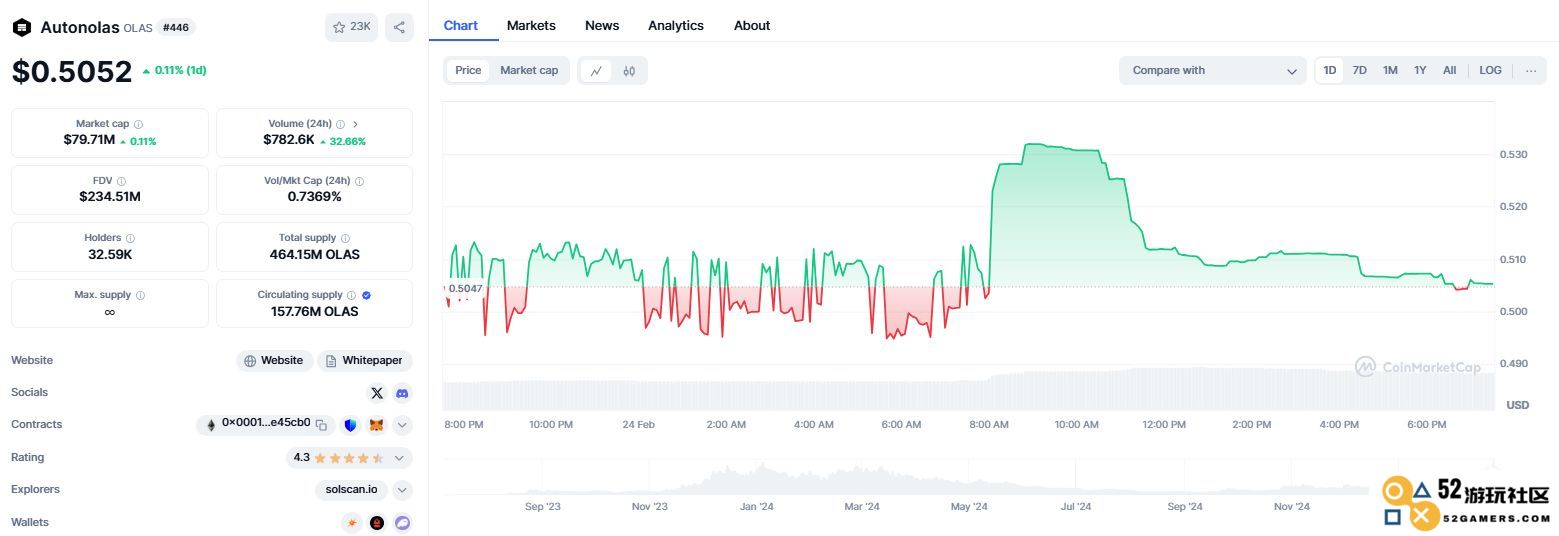Click the info icon beside Max. supply
Viewport: 1559px width, 536px height.
click(140, 295)
